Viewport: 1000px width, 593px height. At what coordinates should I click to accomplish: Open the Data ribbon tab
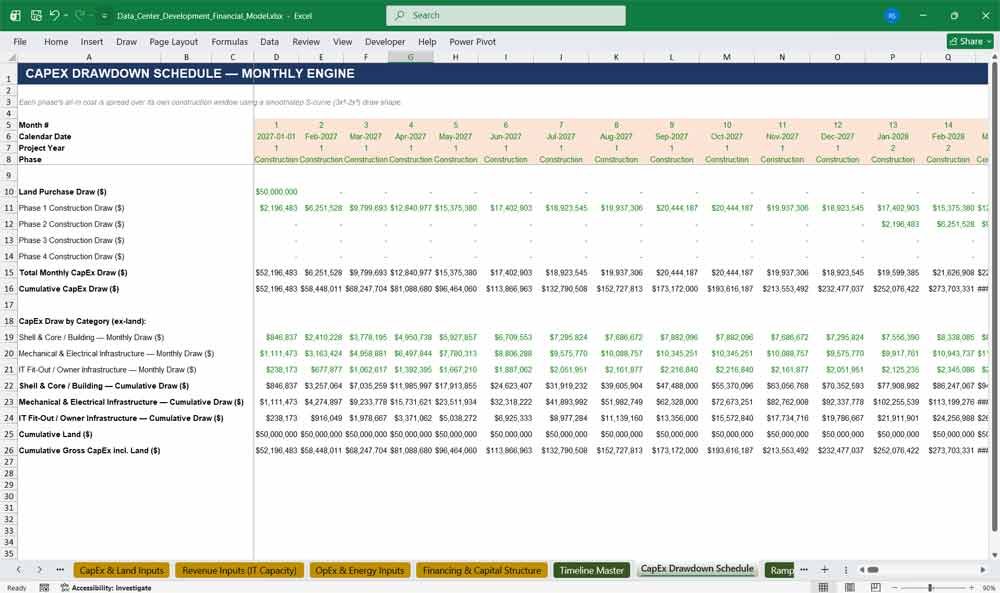(x=269, y=41)
